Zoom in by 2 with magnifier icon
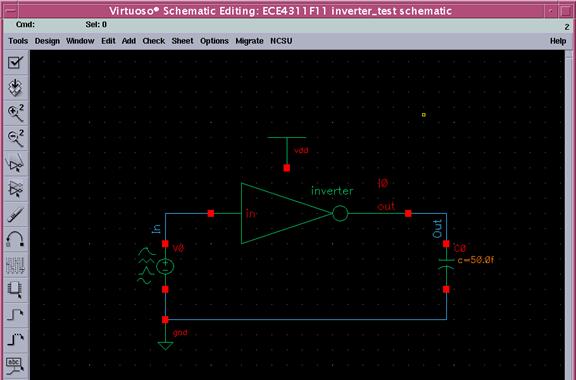The height and width of the screenshot is (380, 576). pyautogui.click(x=15, y=113)
